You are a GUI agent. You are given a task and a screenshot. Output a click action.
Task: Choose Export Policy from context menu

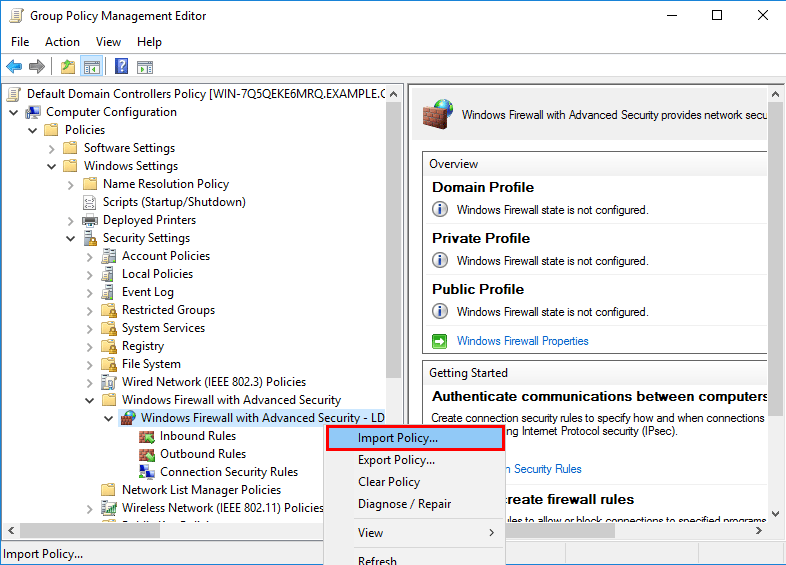click(416, 460)
